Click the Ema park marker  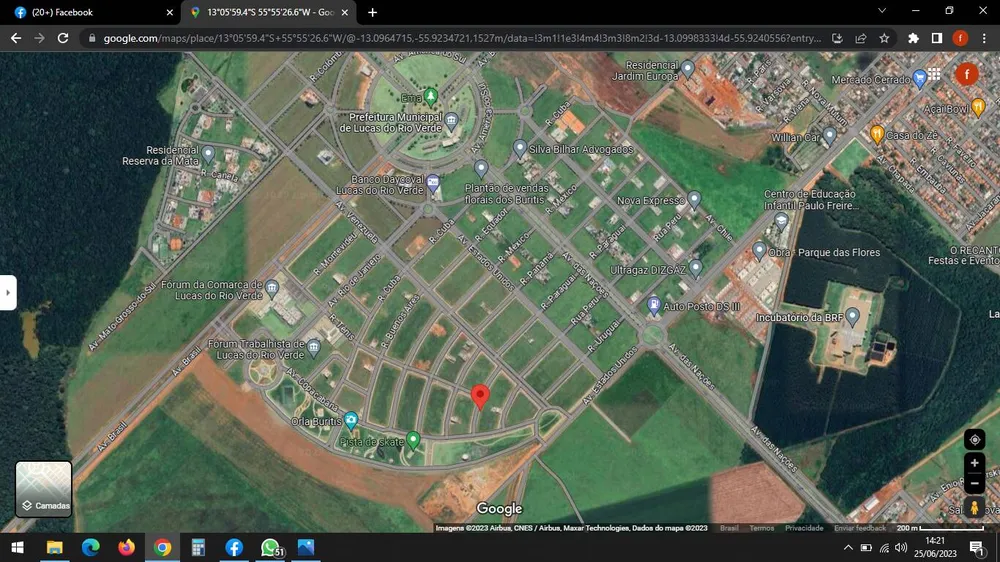[x=430, y=97]
